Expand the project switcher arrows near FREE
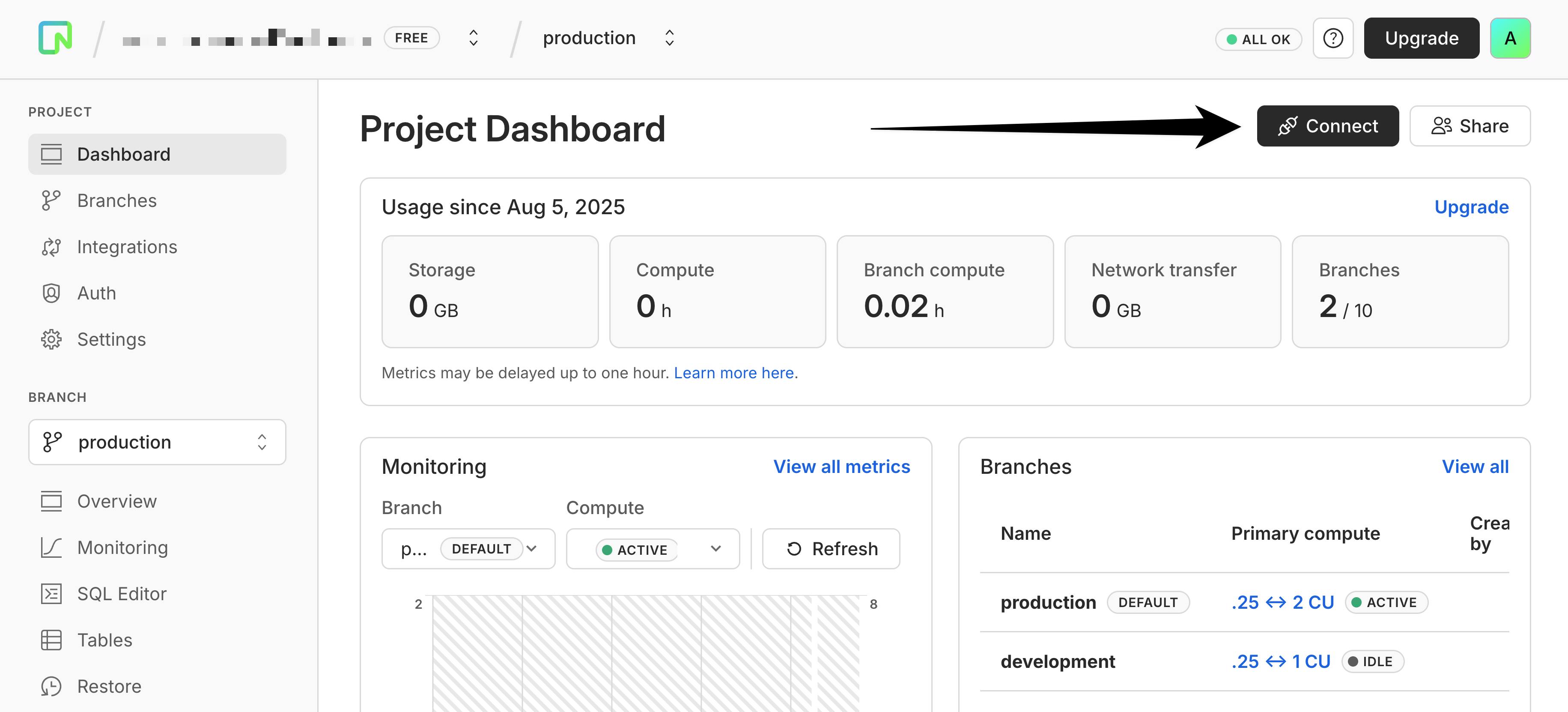Image resolution: width=1568 pixels, height=712 pixels. pos(473,38)
